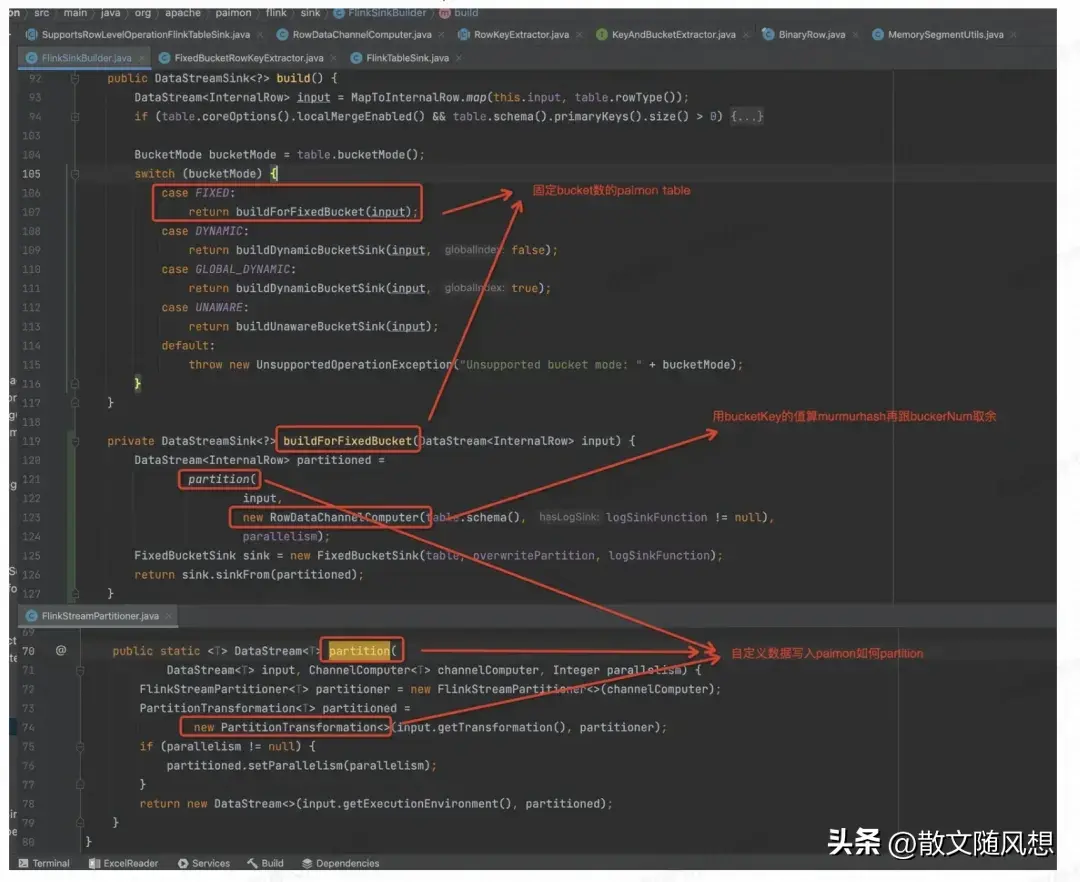Image resolution: width=1080 pixels, height=882 pixels.
Task: Click 'new PartitionTransformation<>' on line 74
Action: pyautogui.click(x=291, y=727)
